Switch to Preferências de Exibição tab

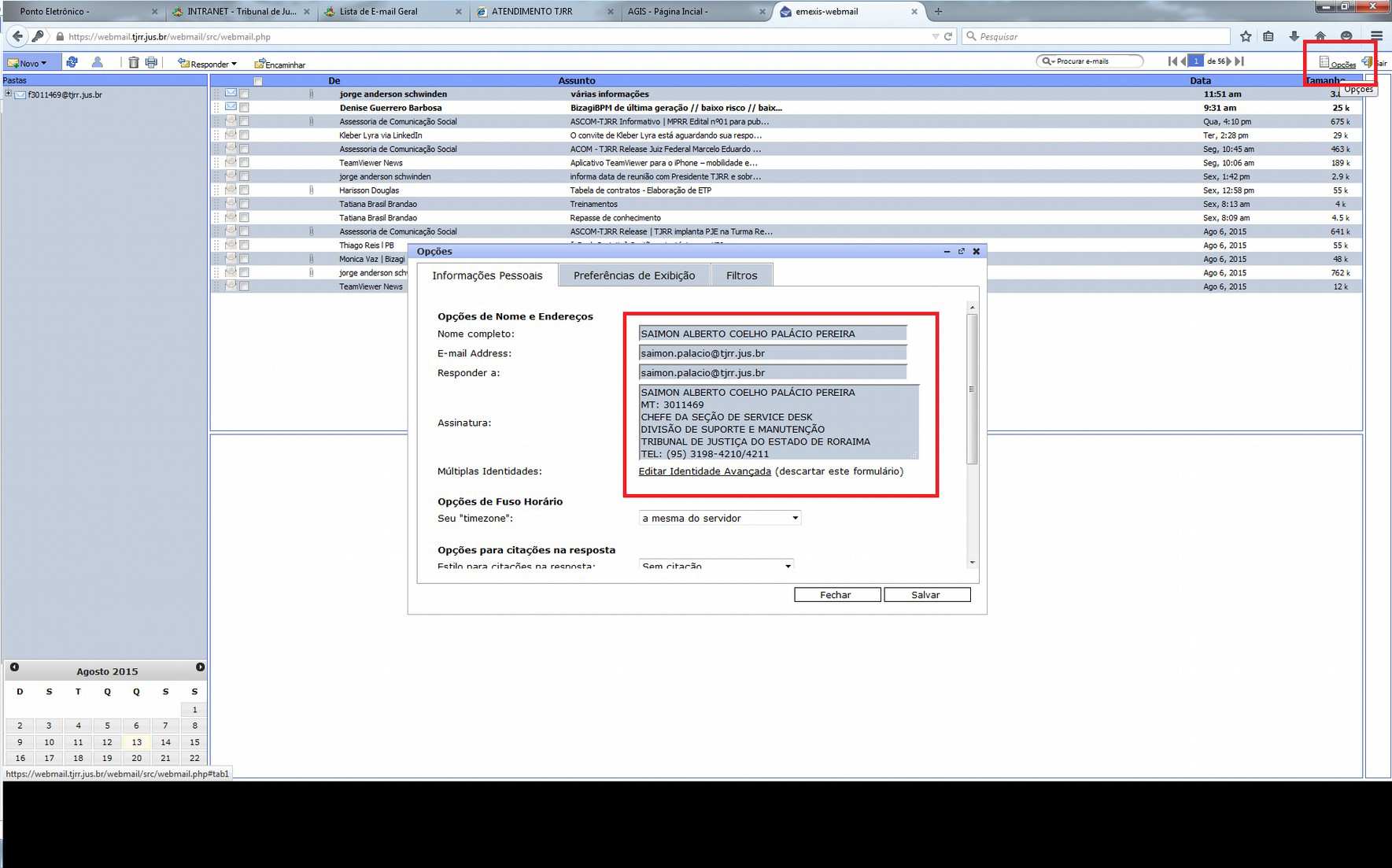[634, 275]
